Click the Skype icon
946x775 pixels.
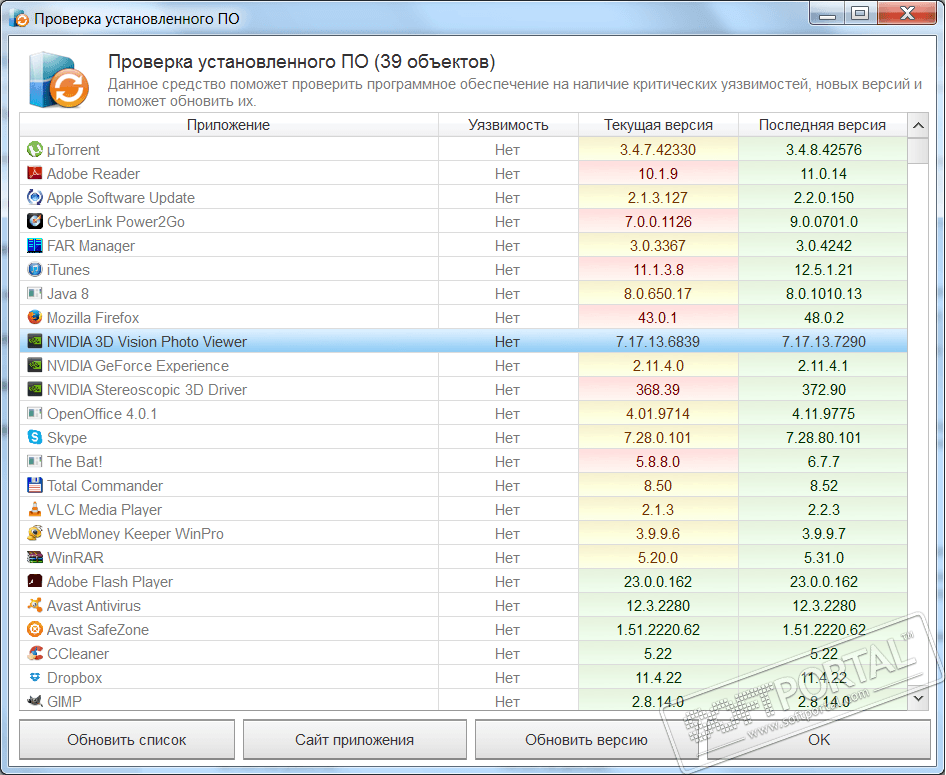click(35, 437)
